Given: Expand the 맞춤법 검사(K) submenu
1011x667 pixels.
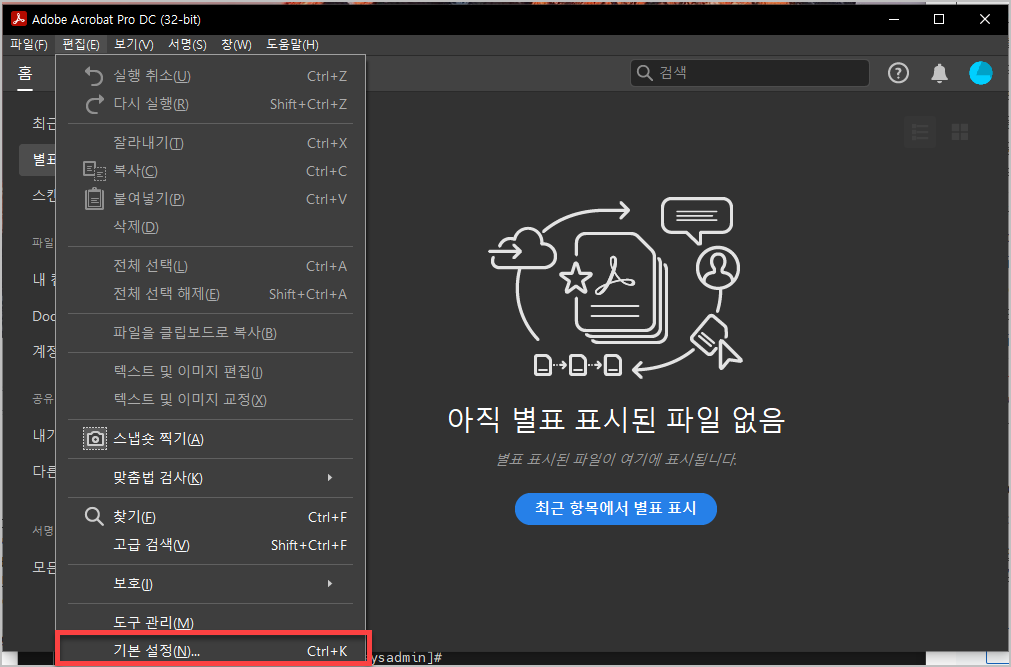Looking at the screenshot, I should click(x=211, y=478).
